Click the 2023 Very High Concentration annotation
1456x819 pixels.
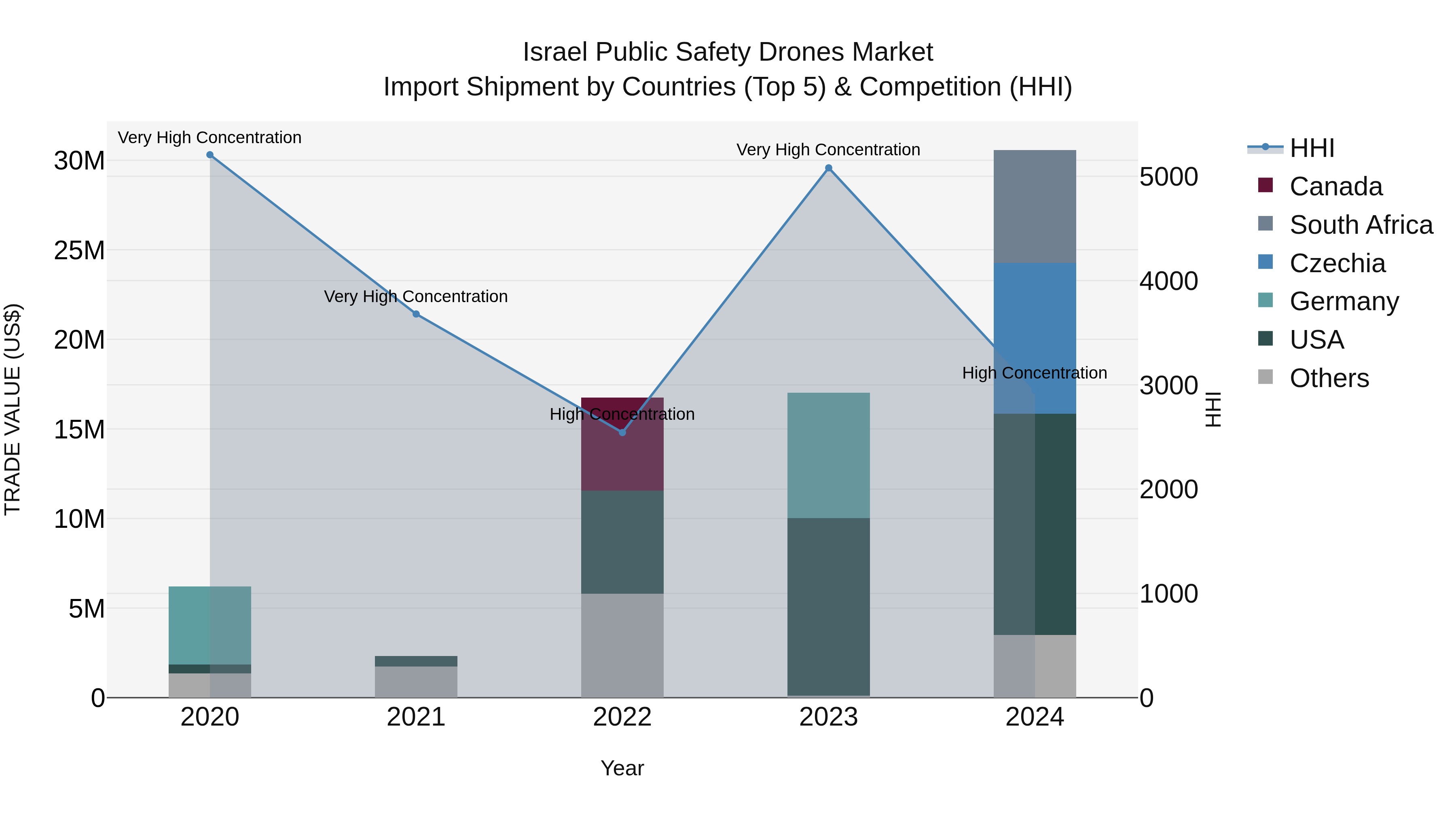pyautogui.click(x=829, y=150)
